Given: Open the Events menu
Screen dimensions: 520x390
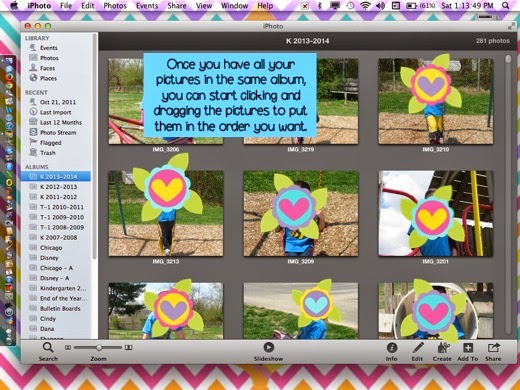Looking at the screenshot, I should pos(147,6).
